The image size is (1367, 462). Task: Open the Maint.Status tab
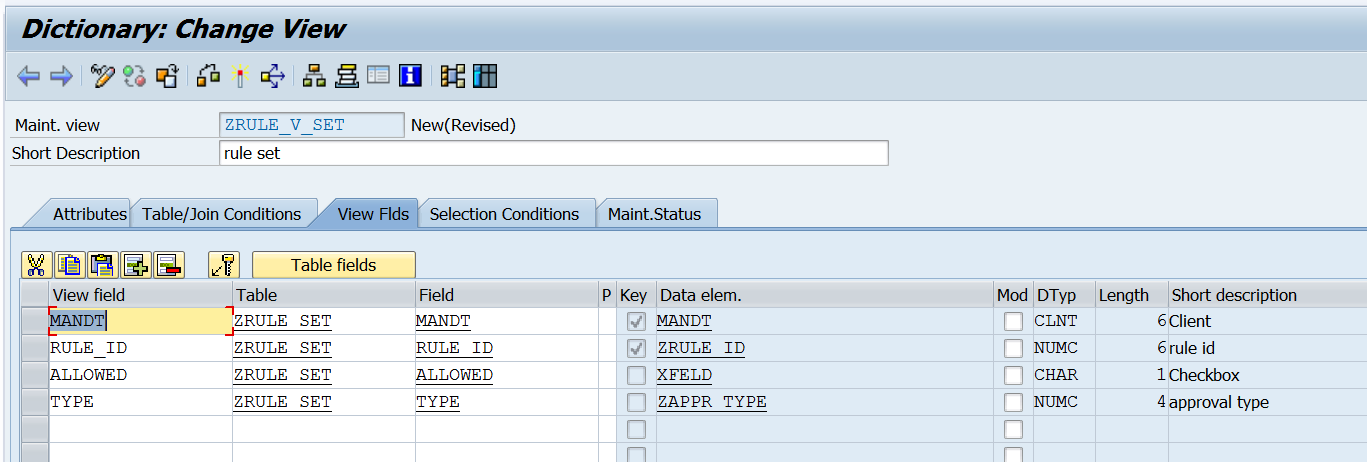654,214
